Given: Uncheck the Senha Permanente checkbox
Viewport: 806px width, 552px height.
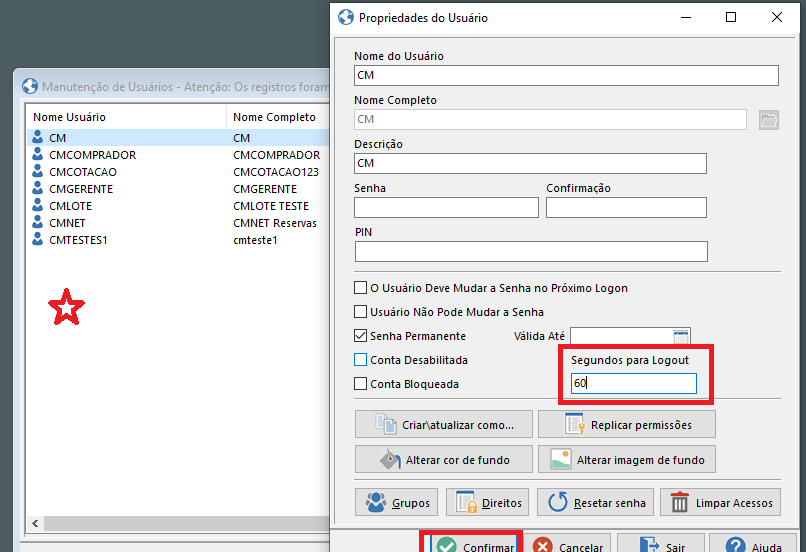Looking at the screenshot, I should [x=360, y=336].
